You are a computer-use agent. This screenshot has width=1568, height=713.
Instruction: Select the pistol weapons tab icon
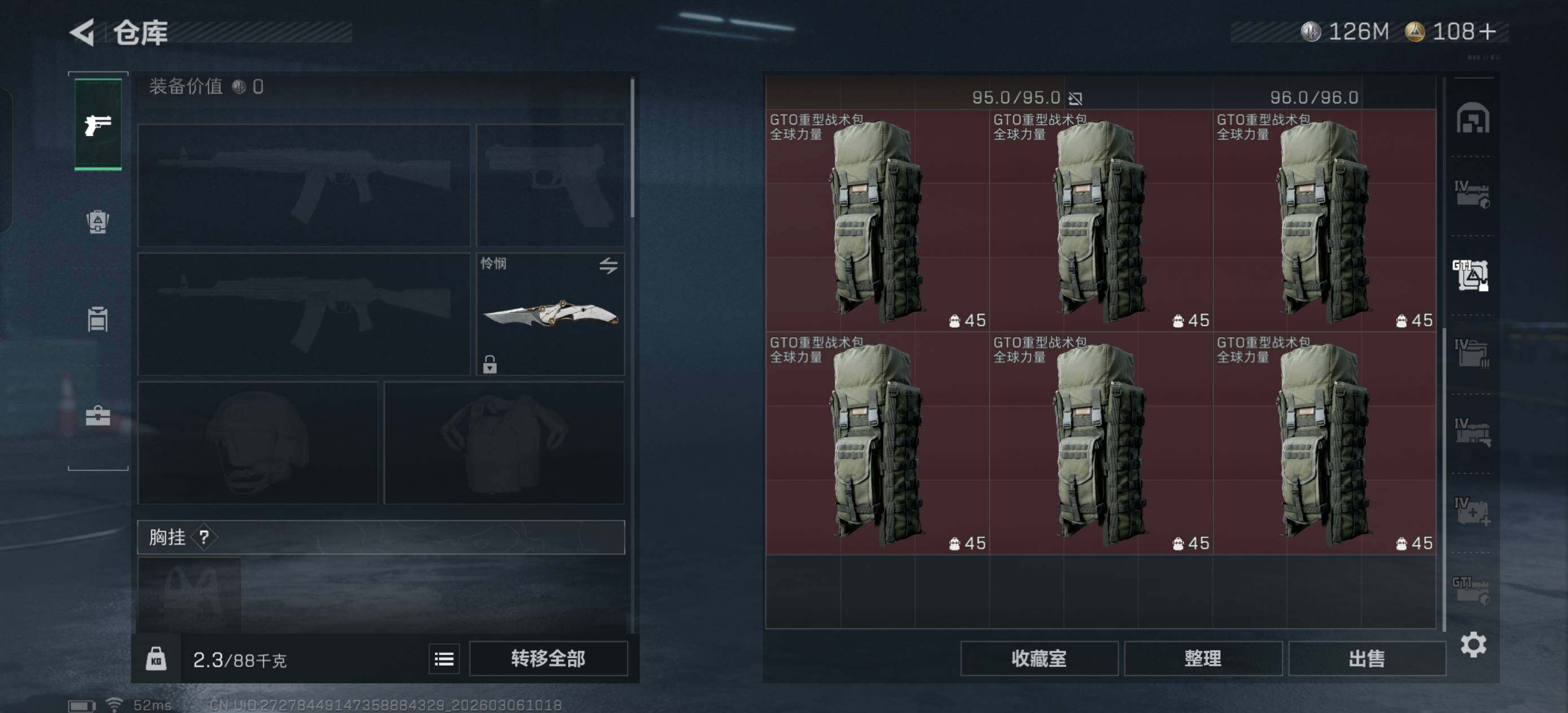tap(98, 125)
